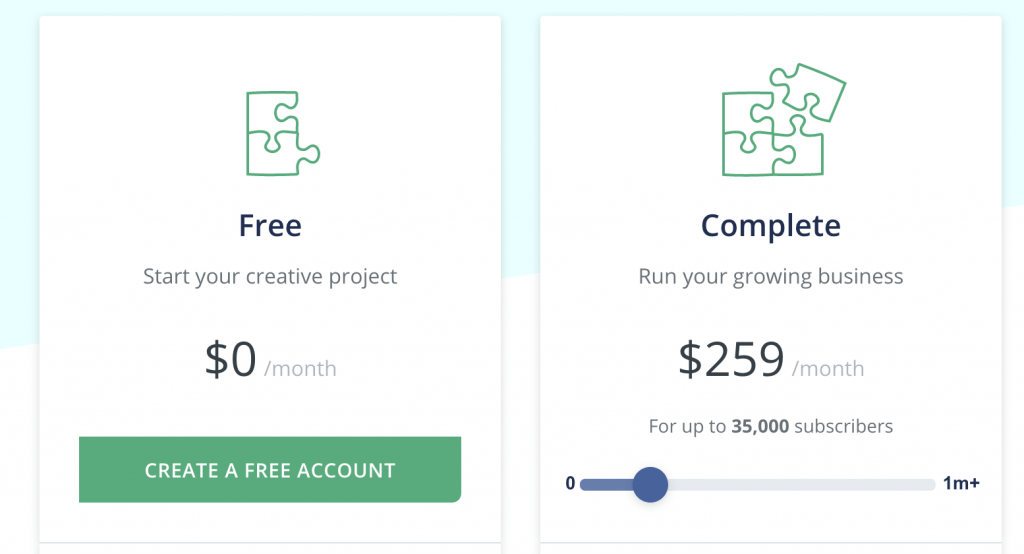Click the "1m+" maximum label beside the slider
Image resolution: width=1024 pixels, height=554 pixels.
pyautogui.click(x=961, y=484)
